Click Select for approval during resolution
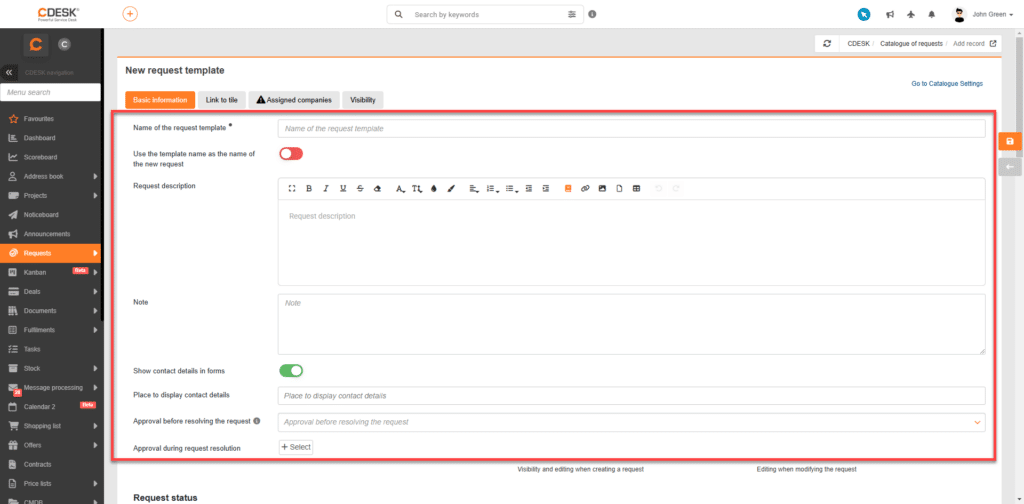The height and width of the screenshot is (504, 1024). click(296, 447)
